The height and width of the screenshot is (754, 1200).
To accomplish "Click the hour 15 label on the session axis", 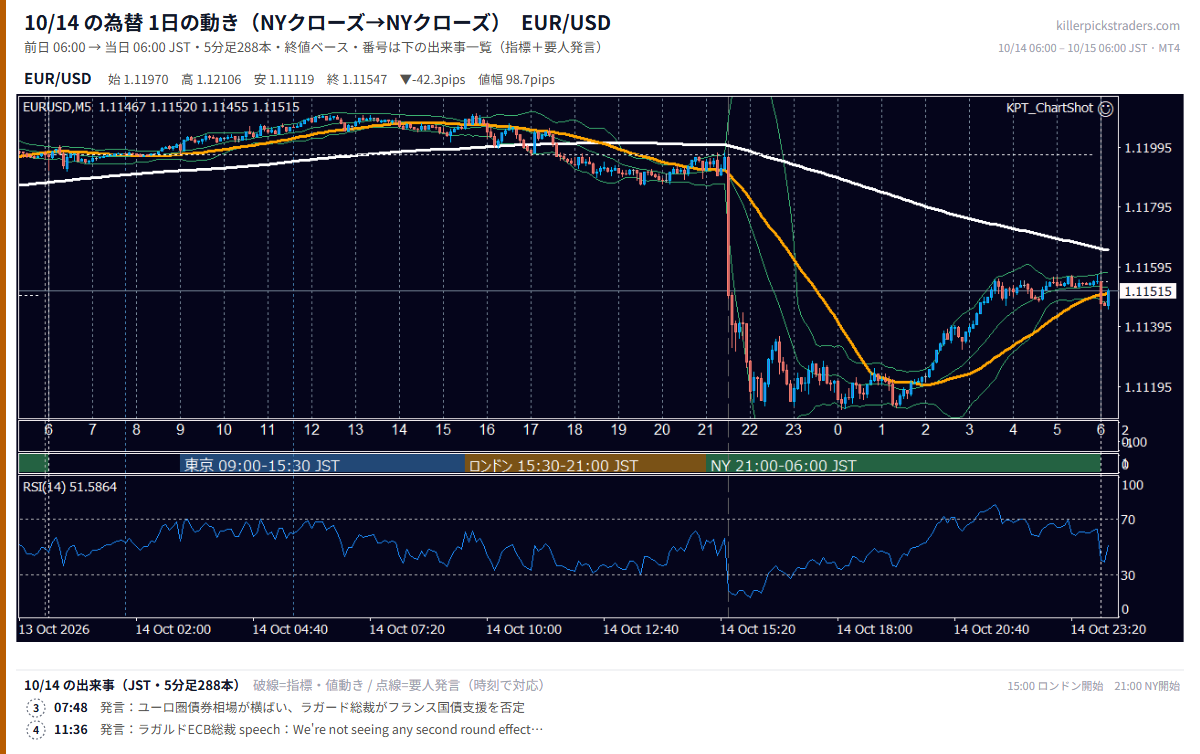I will 443,430.
